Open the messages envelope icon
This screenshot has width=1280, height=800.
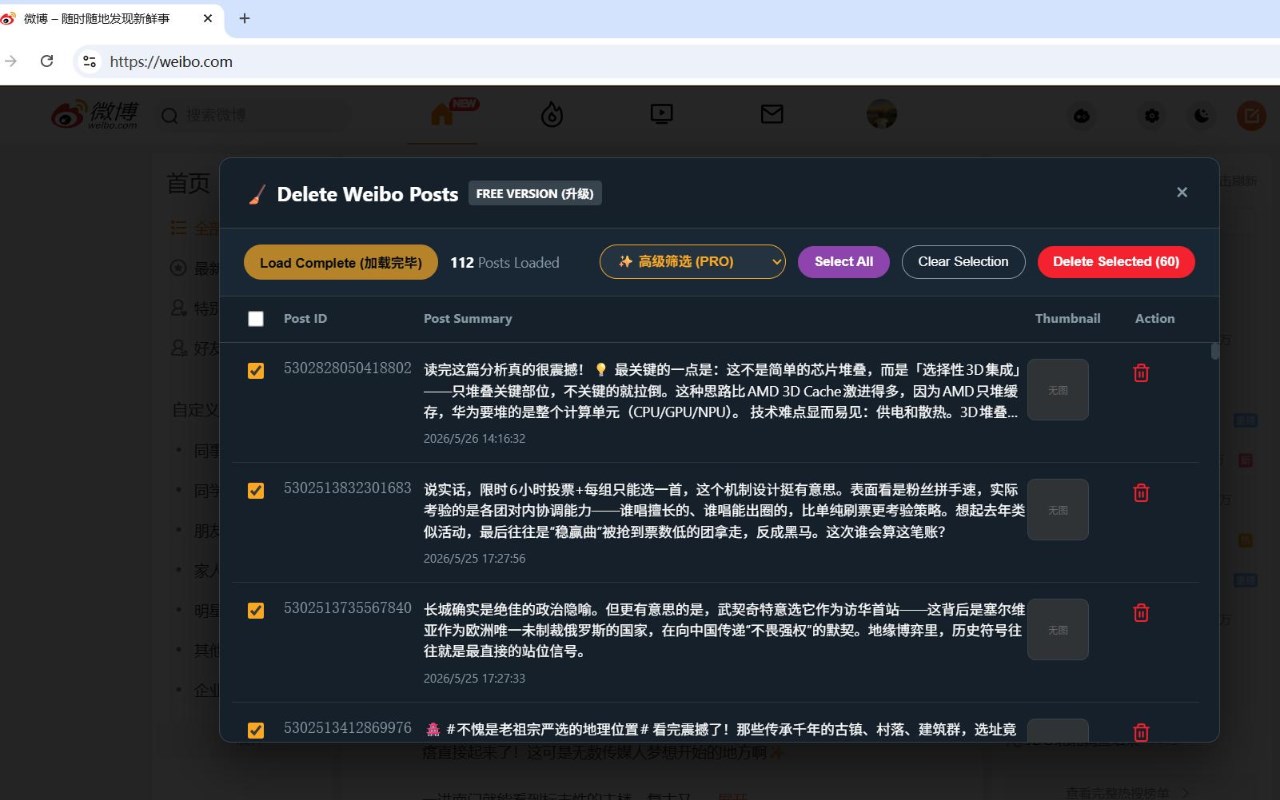[772, 114]
